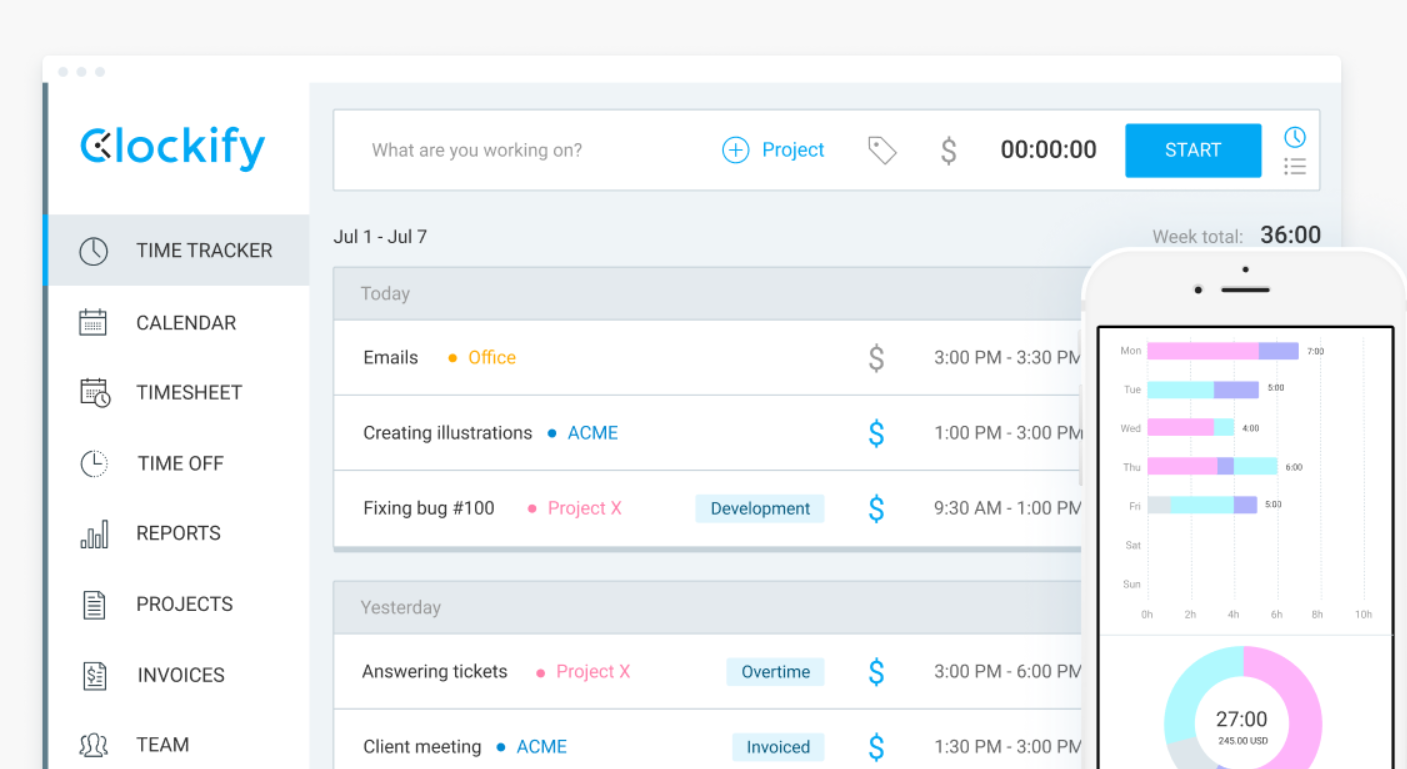This screenshot has width=1407, height=769.
Task: Click the Client meeting description
Action: [x=422, y=747]
